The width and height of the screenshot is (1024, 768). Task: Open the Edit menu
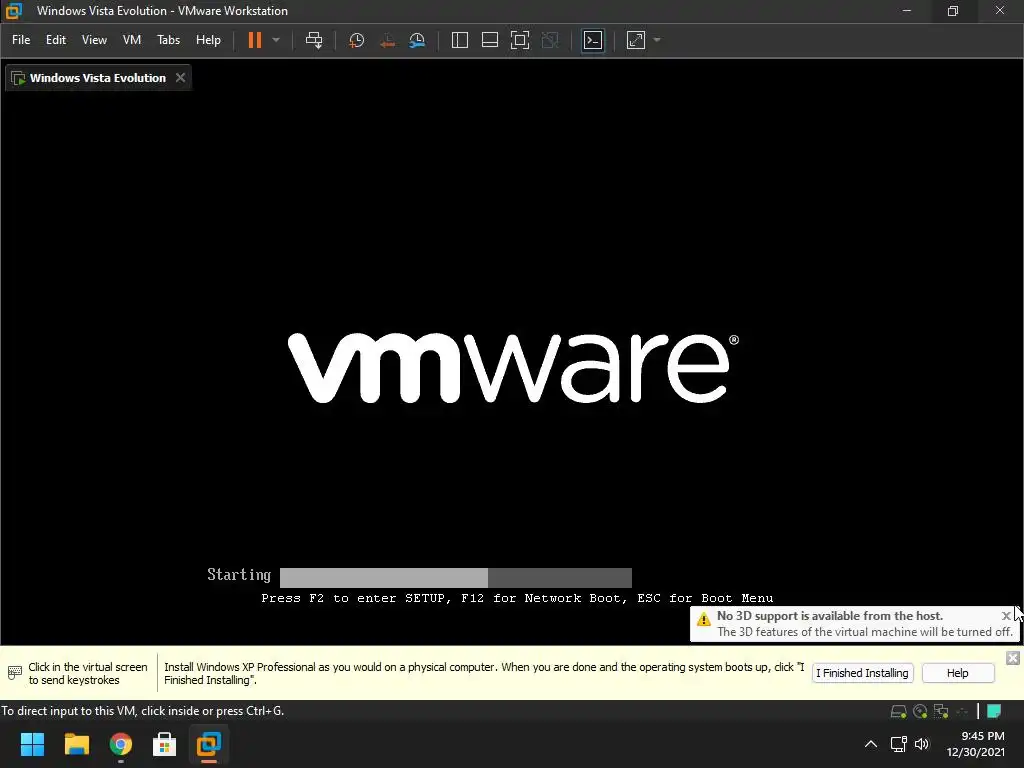56,40
